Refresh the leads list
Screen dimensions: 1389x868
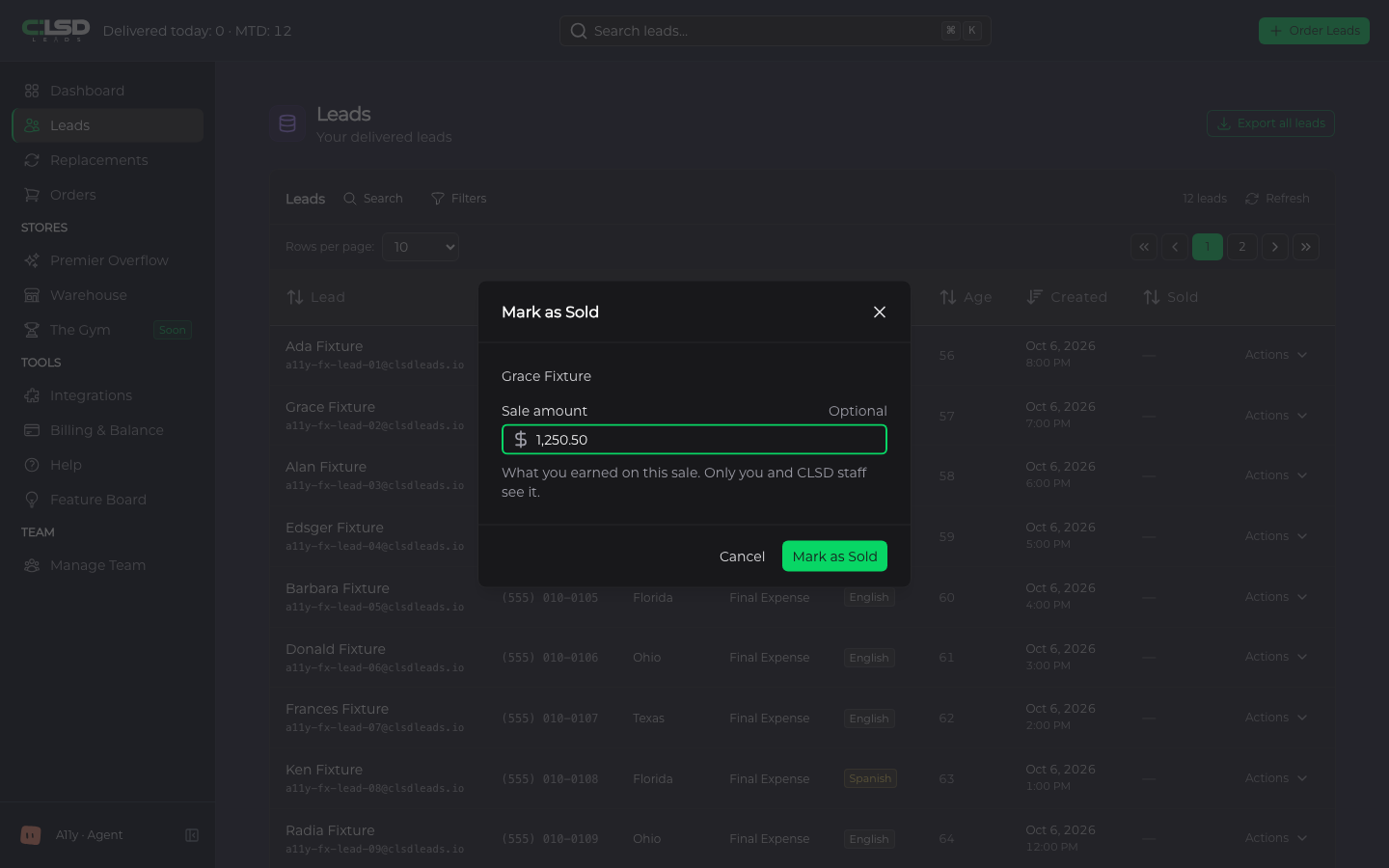click(x=1277, y=199)
